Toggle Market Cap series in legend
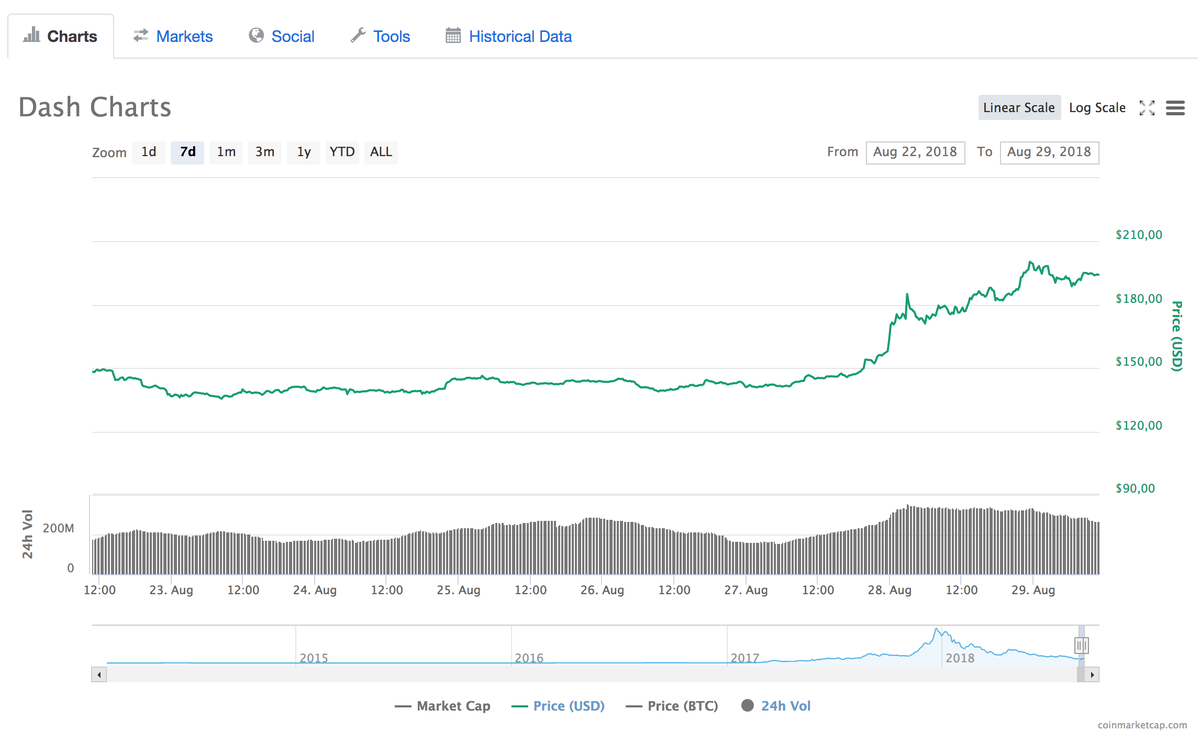 443,706
